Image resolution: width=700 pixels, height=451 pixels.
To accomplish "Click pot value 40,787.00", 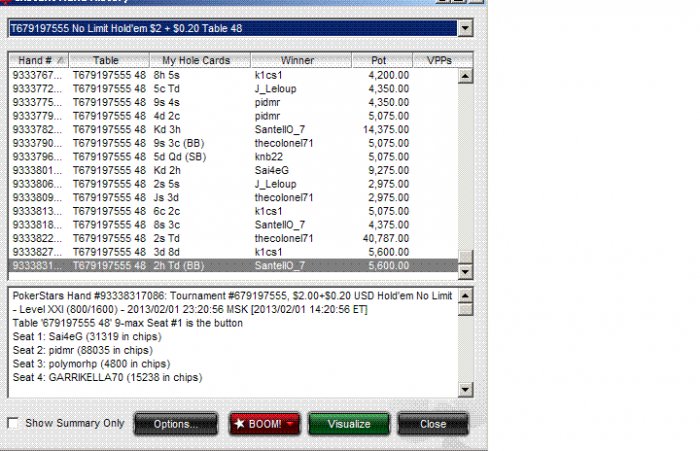I will pyautogui.click(x=386, y=238).
